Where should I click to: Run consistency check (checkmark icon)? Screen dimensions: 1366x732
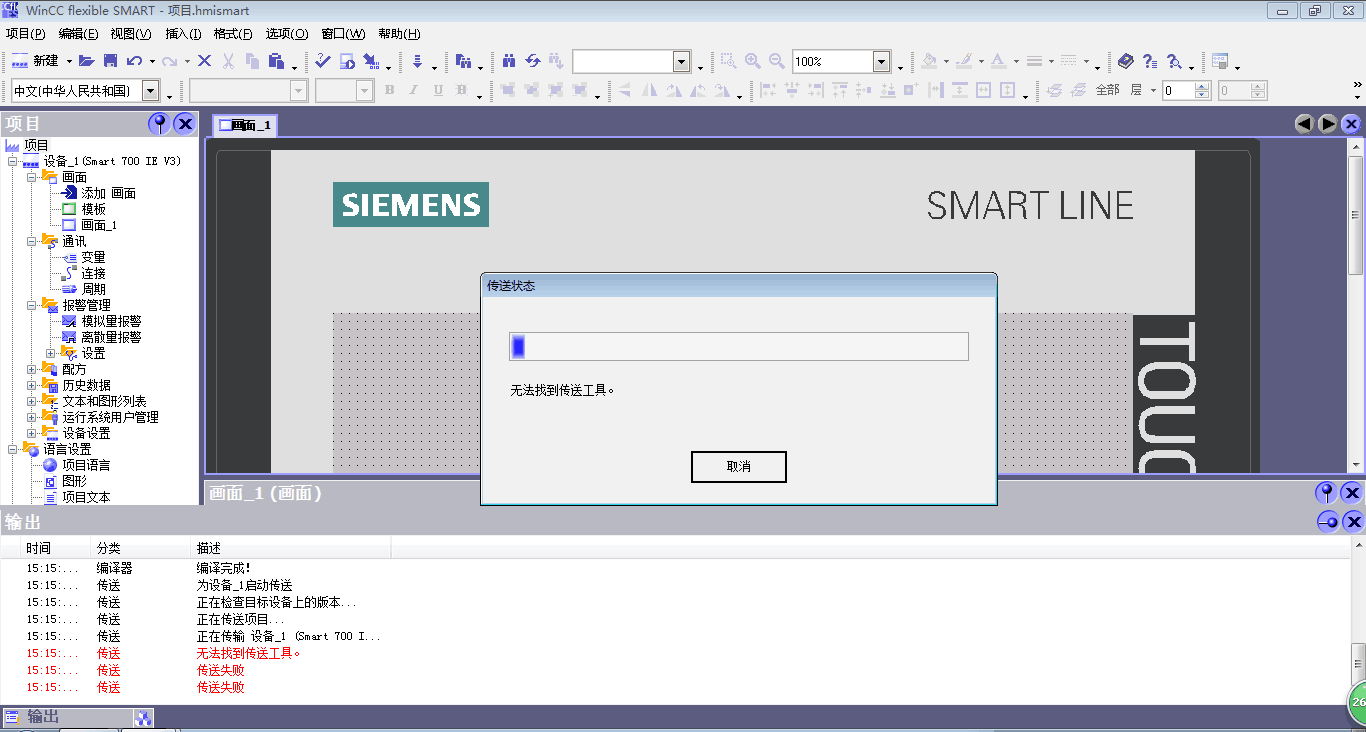pos(322,61)
